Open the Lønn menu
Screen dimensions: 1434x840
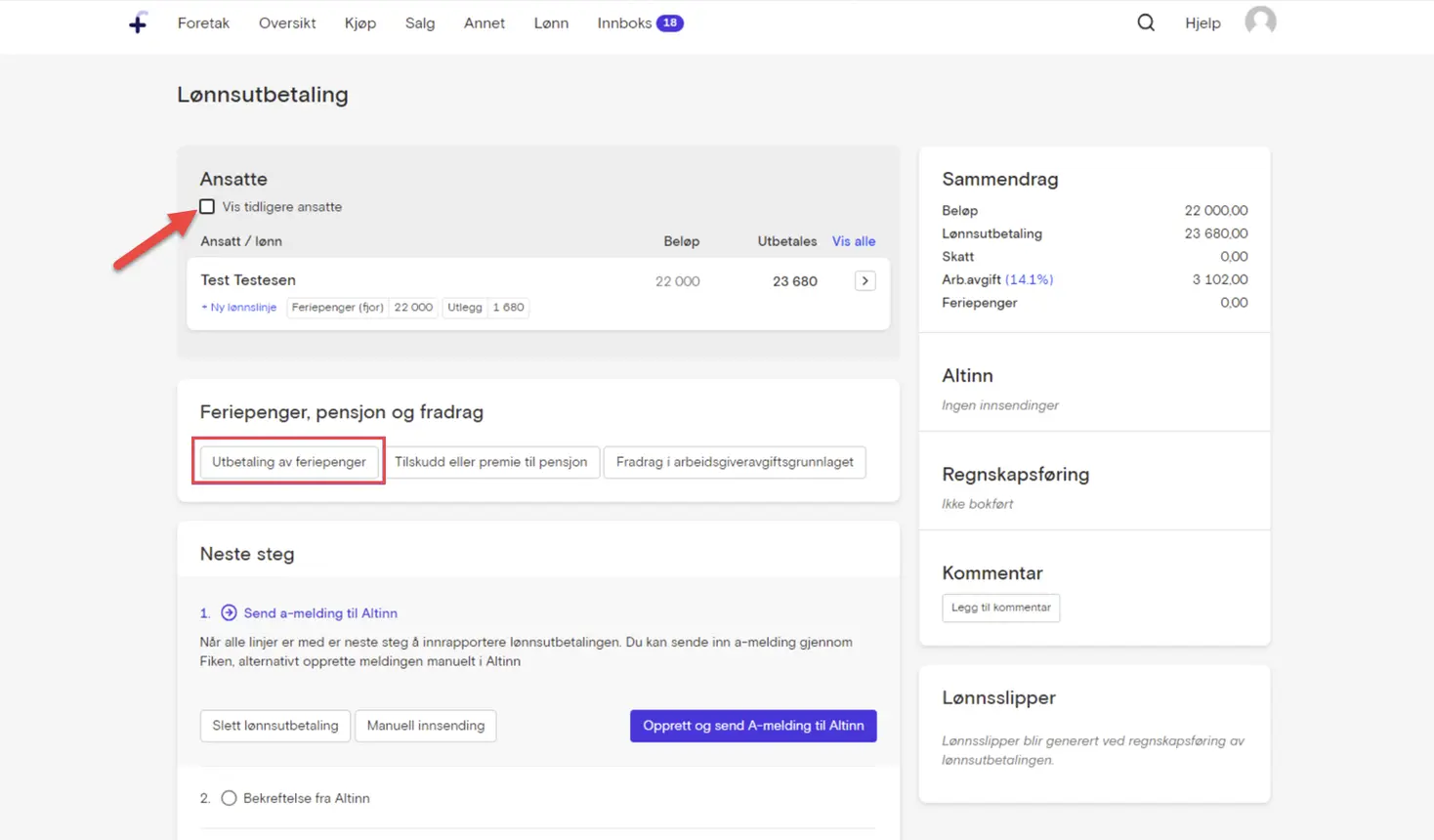pos(551,22)
